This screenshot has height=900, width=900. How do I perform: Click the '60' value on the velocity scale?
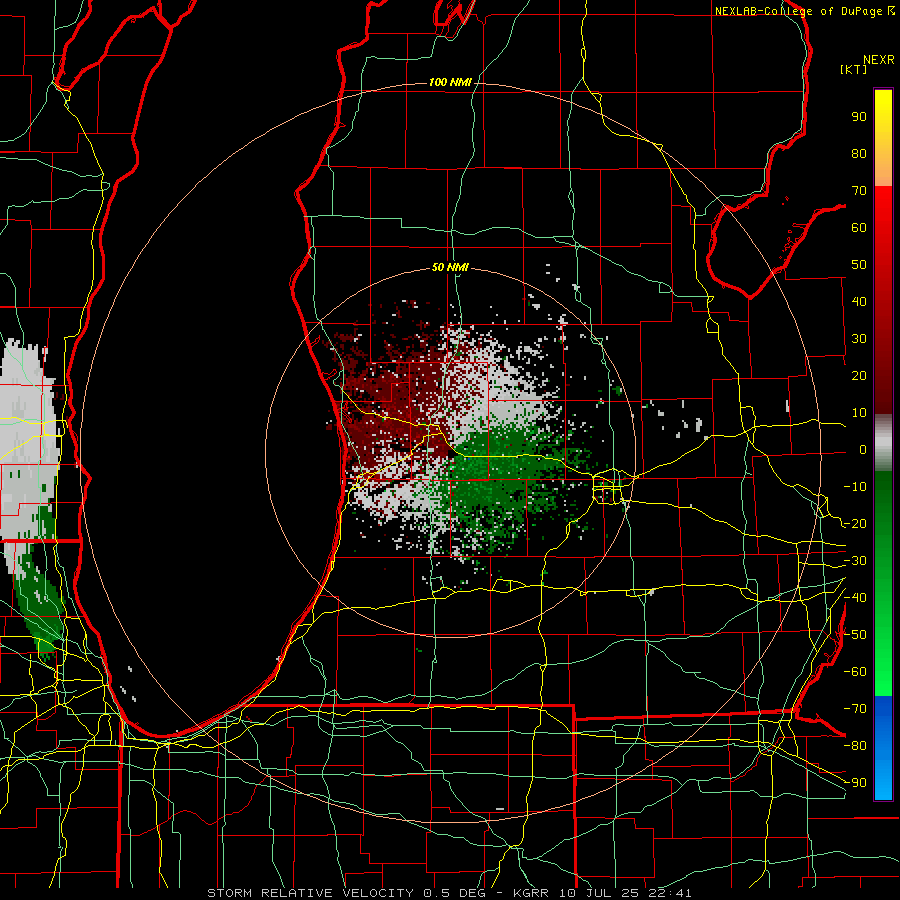click(x=859, y=228)
